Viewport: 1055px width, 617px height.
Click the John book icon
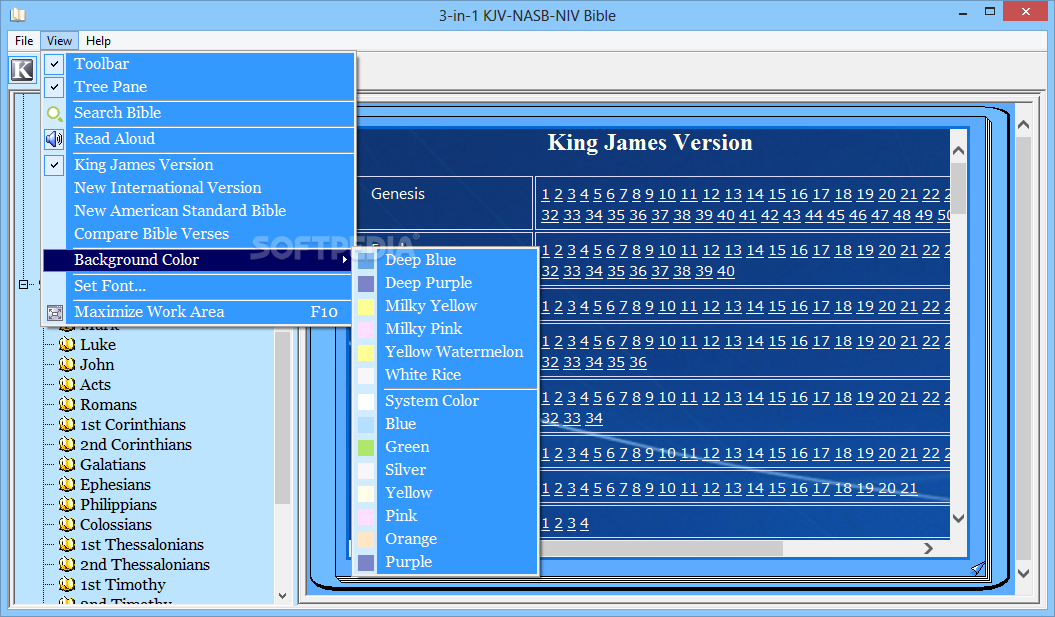click(67, 365)
